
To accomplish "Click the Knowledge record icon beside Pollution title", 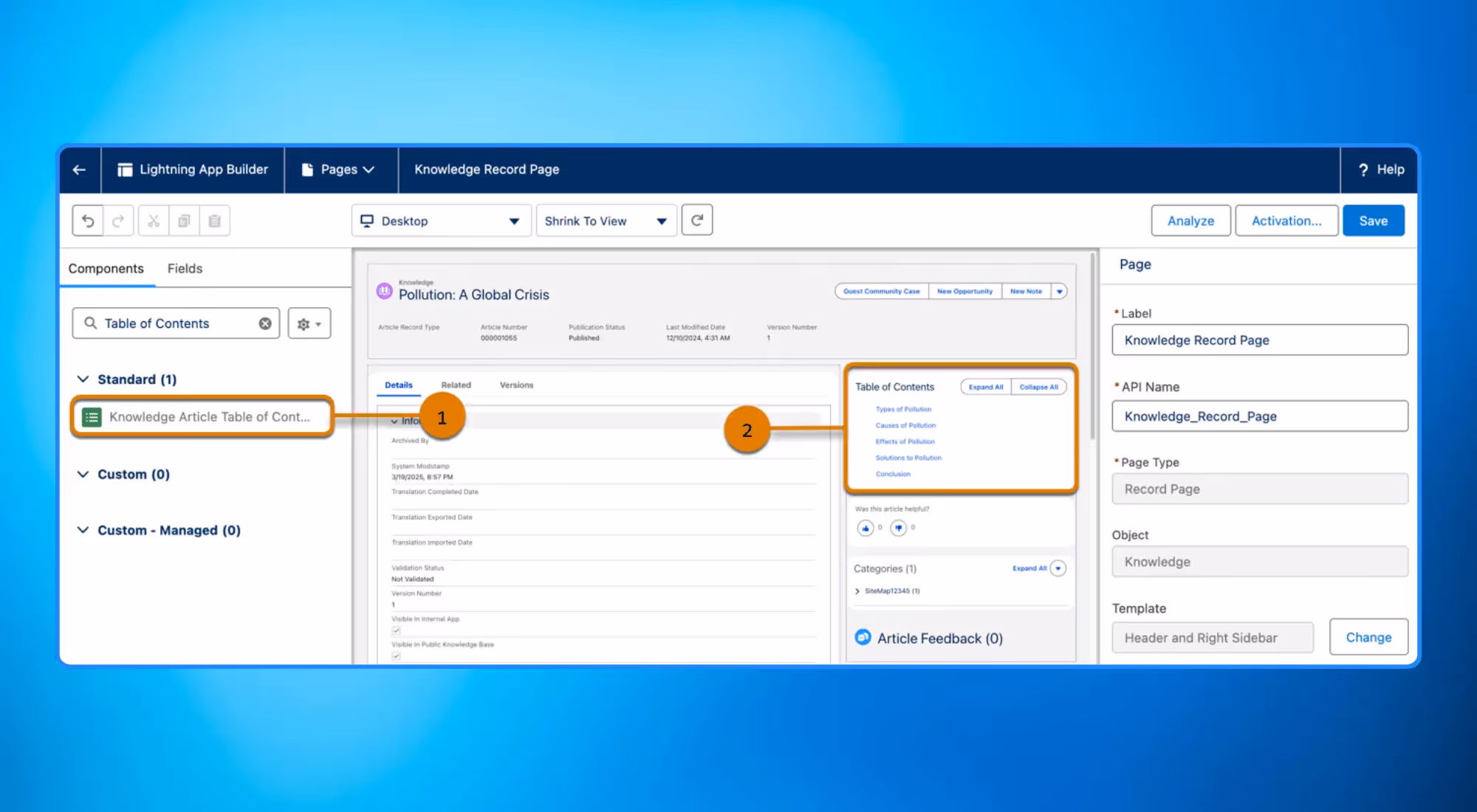I will (384, 291).
